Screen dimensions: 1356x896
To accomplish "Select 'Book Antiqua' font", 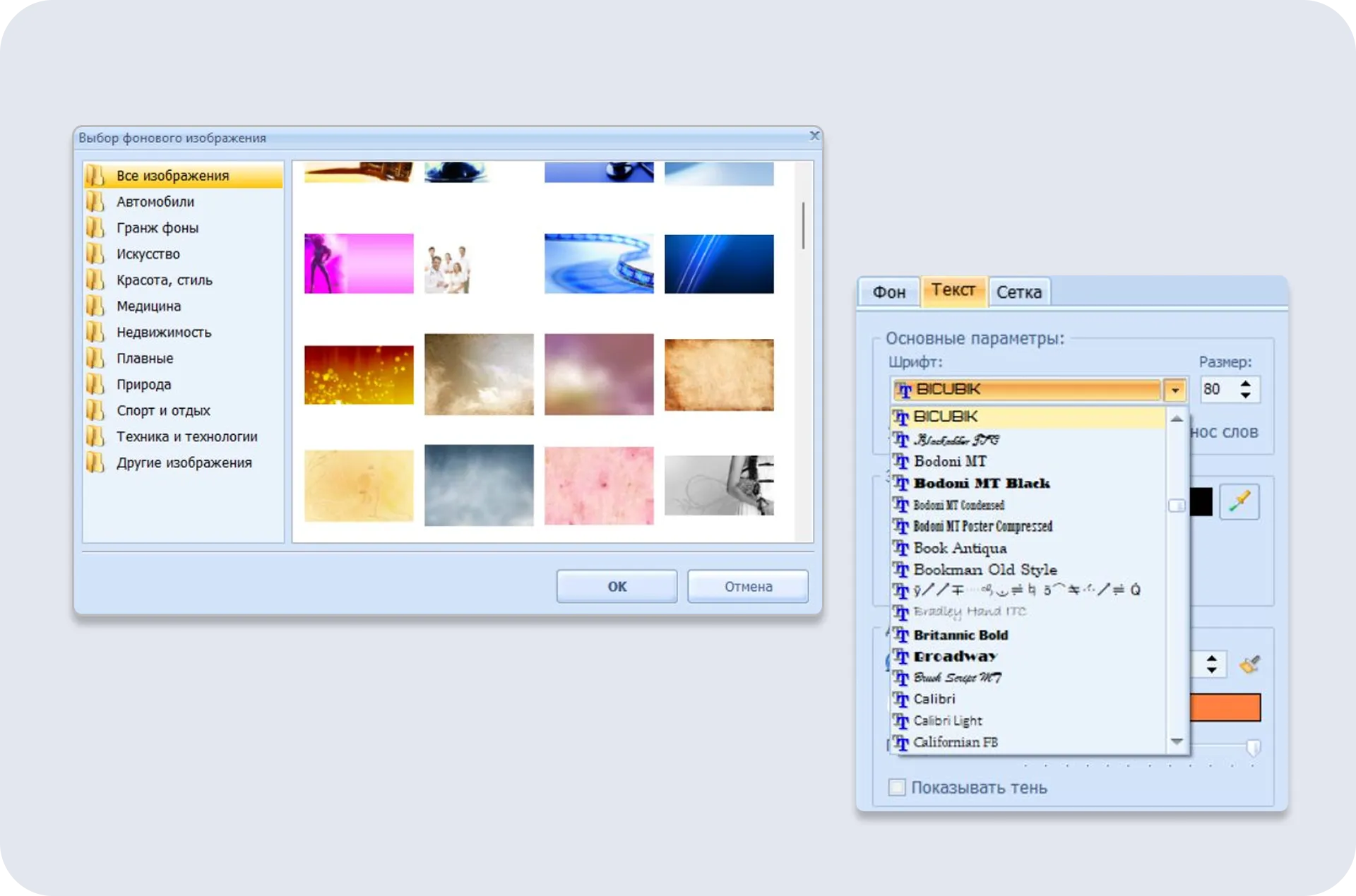I will tap(1028, 548).
